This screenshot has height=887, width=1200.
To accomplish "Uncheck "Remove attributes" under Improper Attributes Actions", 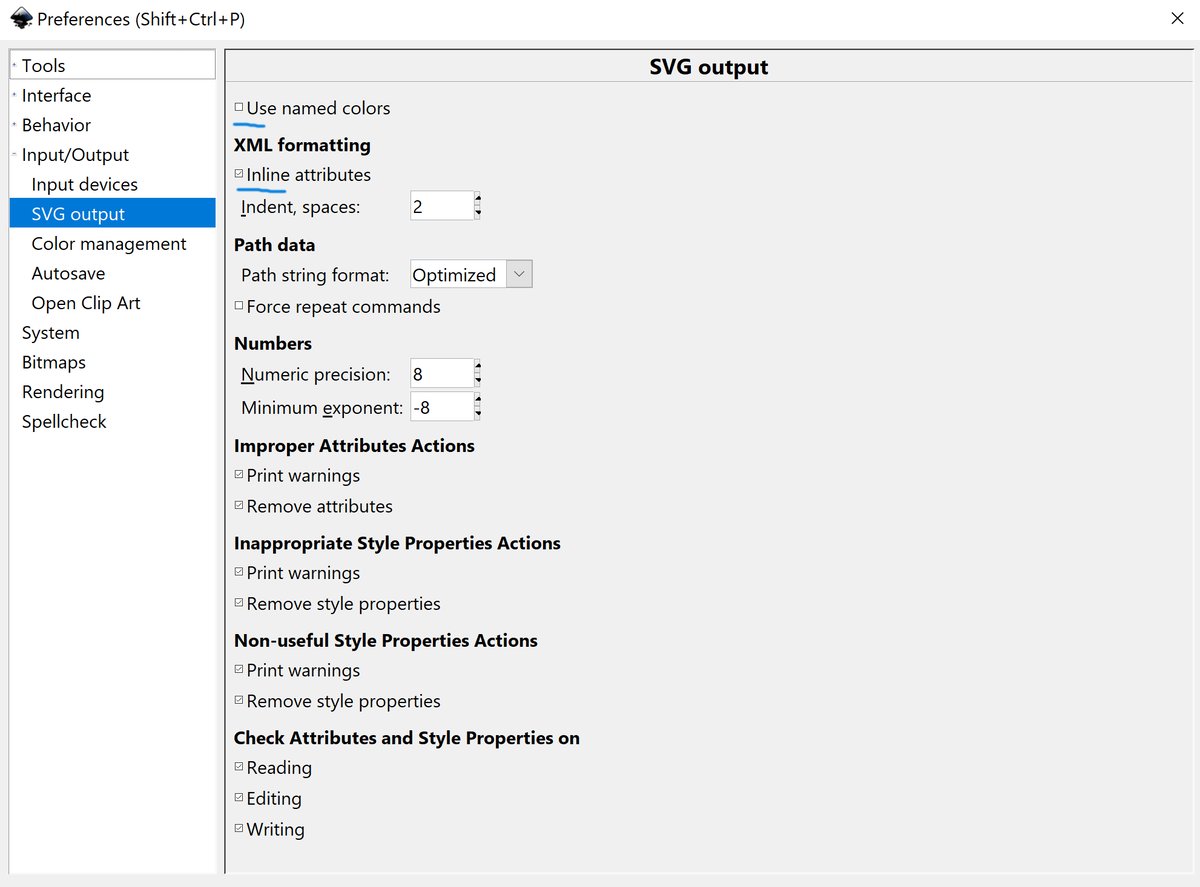I will [x=238, y=506].
